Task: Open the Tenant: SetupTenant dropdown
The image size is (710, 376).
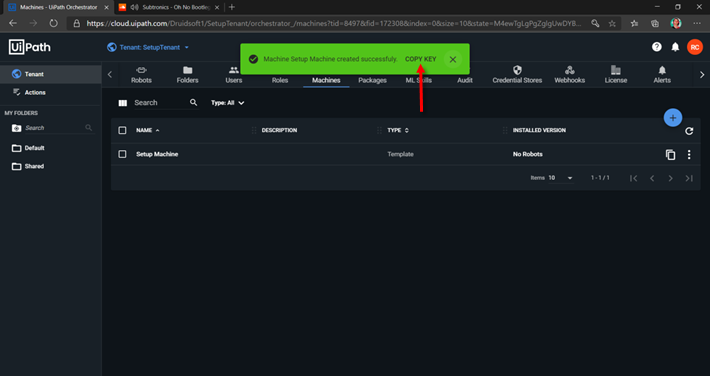Action: (x=148, y=47)
